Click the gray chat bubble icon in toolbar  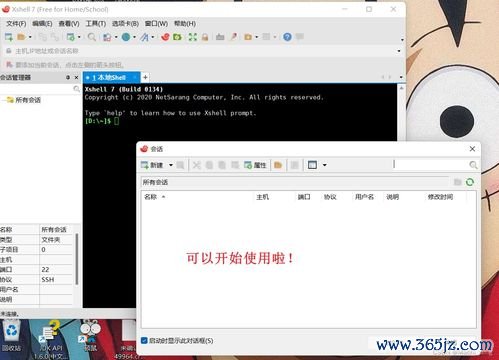coord(300,37)
